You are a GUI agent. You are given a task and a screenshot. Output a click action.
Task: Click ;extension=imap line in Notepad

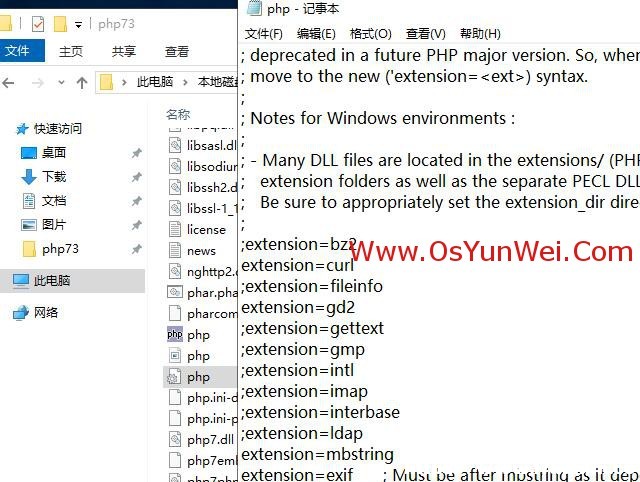304,392
